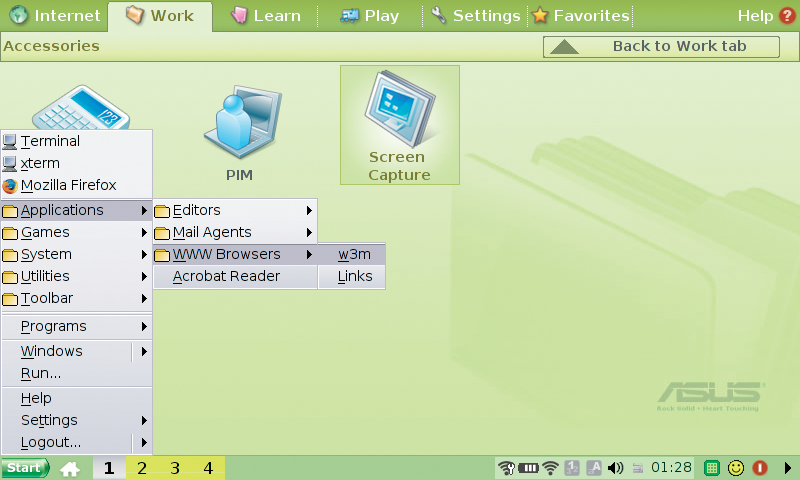Open the PIM application icon

coord(240,134)
